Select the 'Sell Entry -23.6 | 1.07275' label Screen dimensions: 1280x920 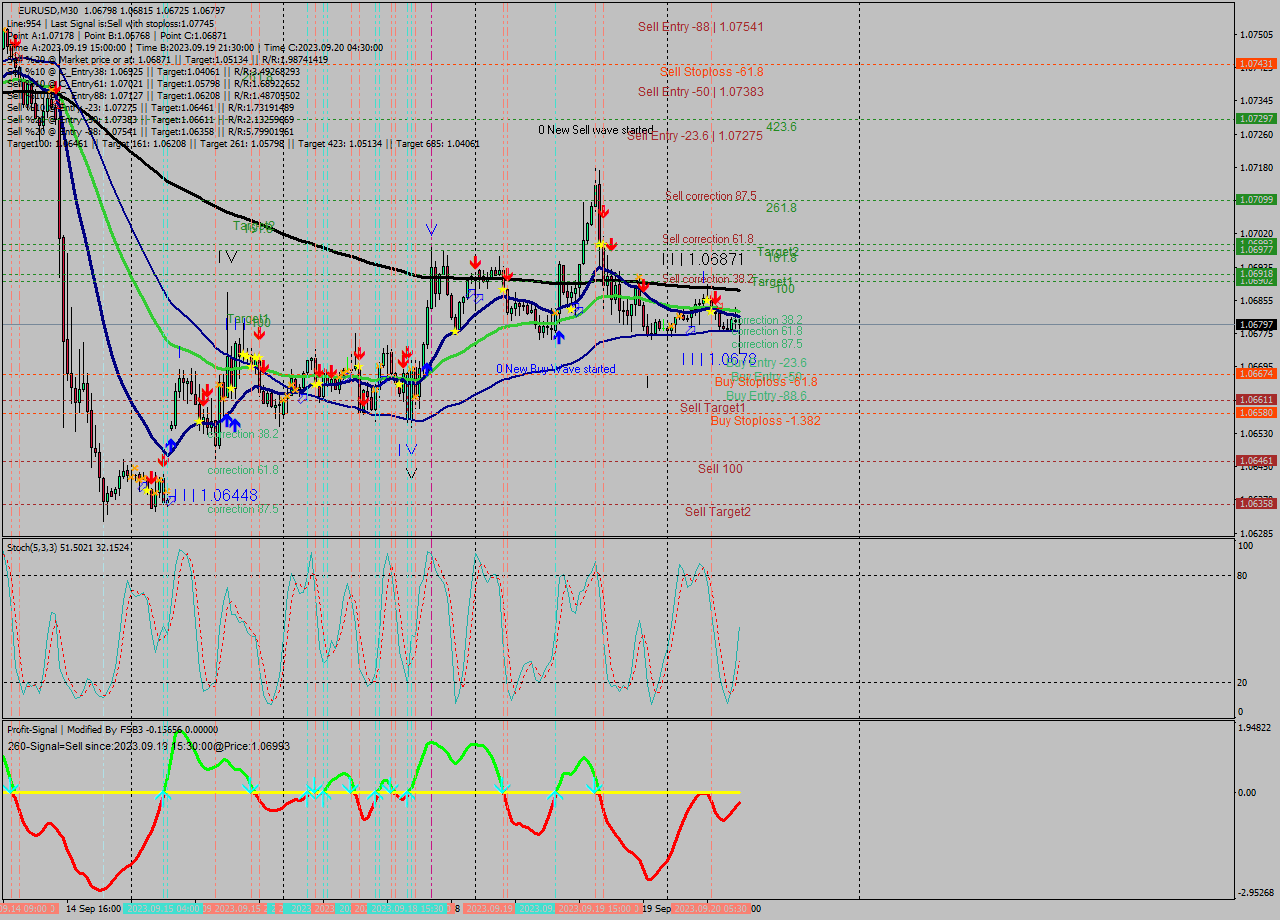click(x=695, y=136)
